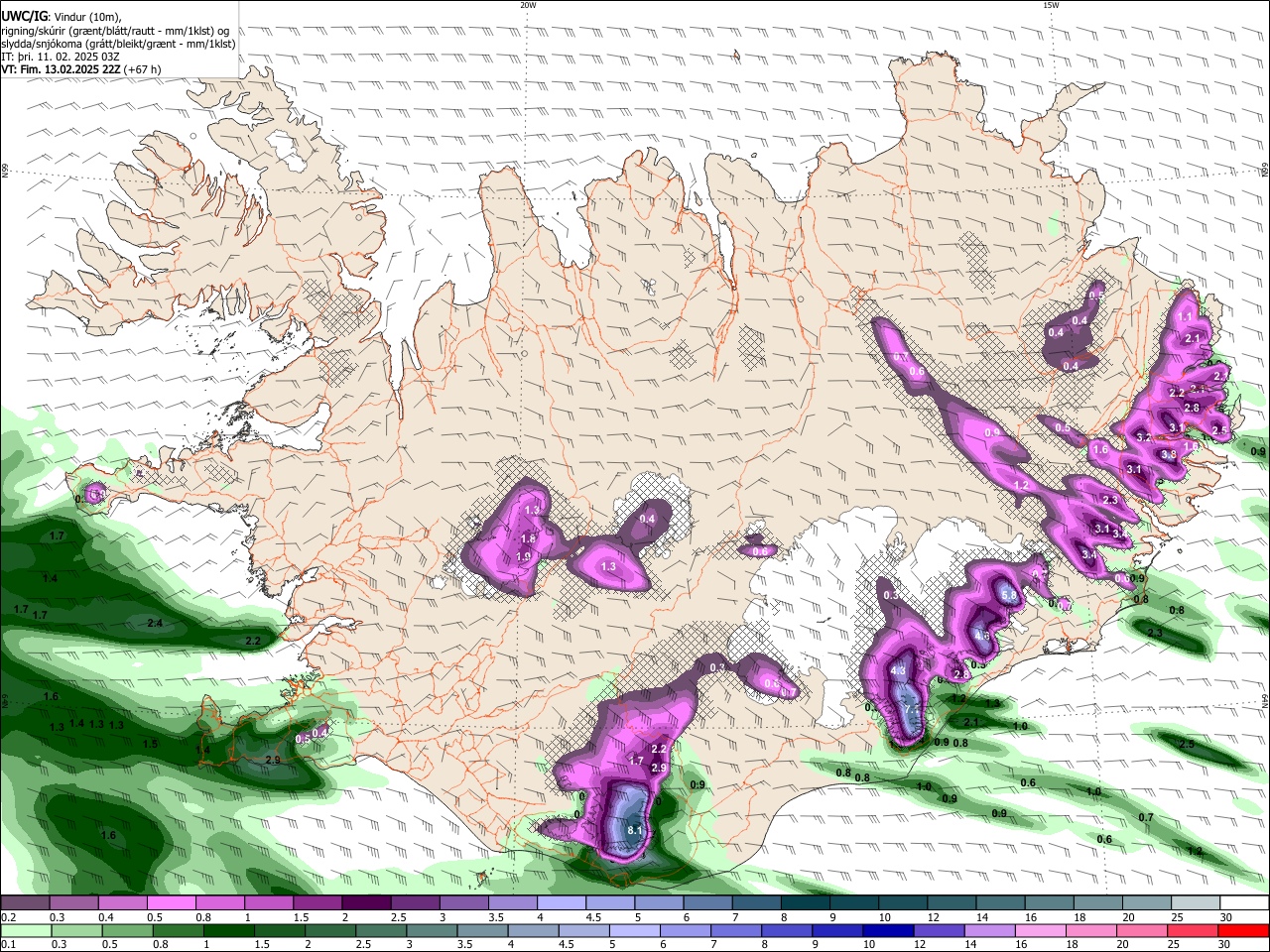Click the '8.1' precipitation value on south coast
Image resolution: width=1270 pixels, height=952 pixels.
636,830
